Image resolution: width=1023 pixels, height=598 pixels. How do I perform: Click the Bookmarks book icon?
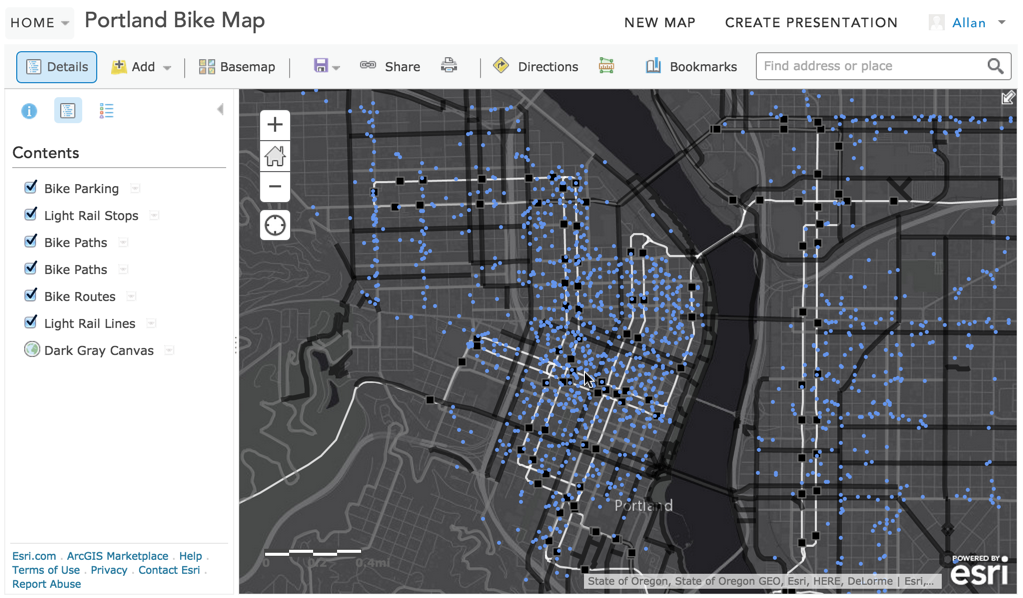click(x=653, y=65)
